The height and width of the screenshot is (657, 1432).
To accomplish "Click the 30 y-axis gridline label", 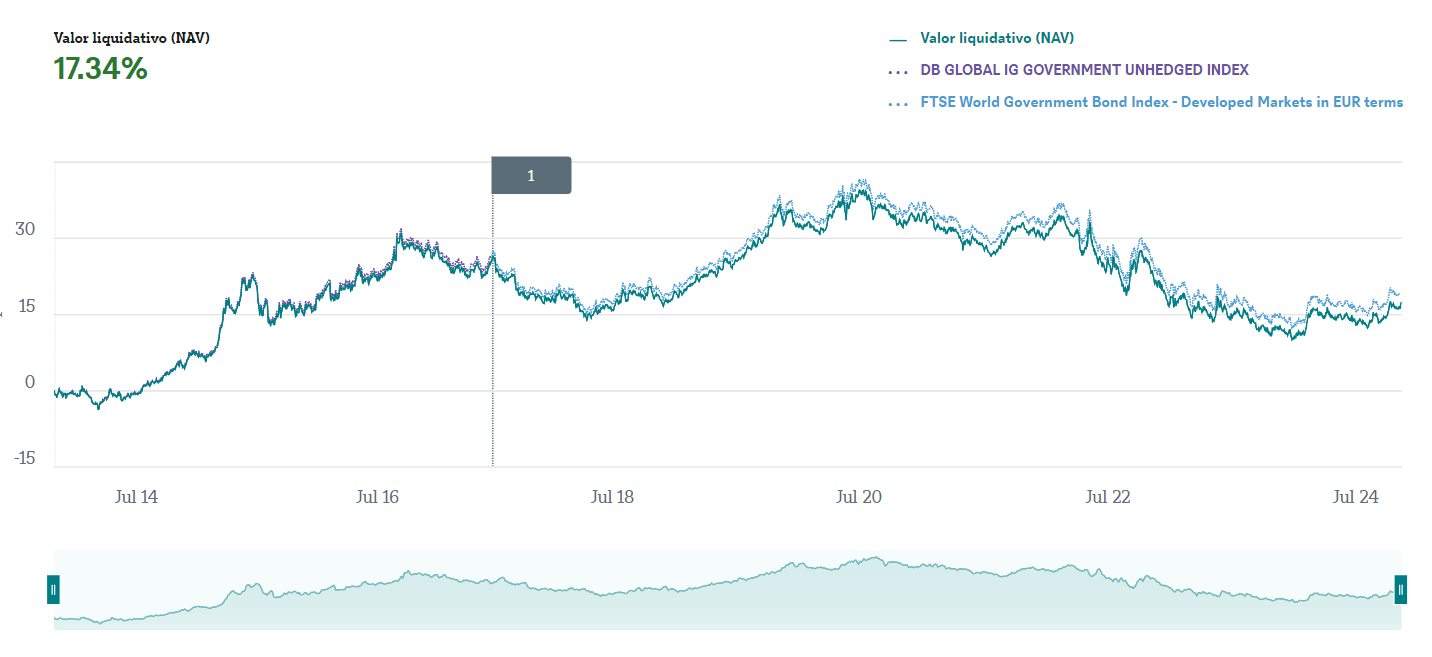I will (x=25, y=230).
